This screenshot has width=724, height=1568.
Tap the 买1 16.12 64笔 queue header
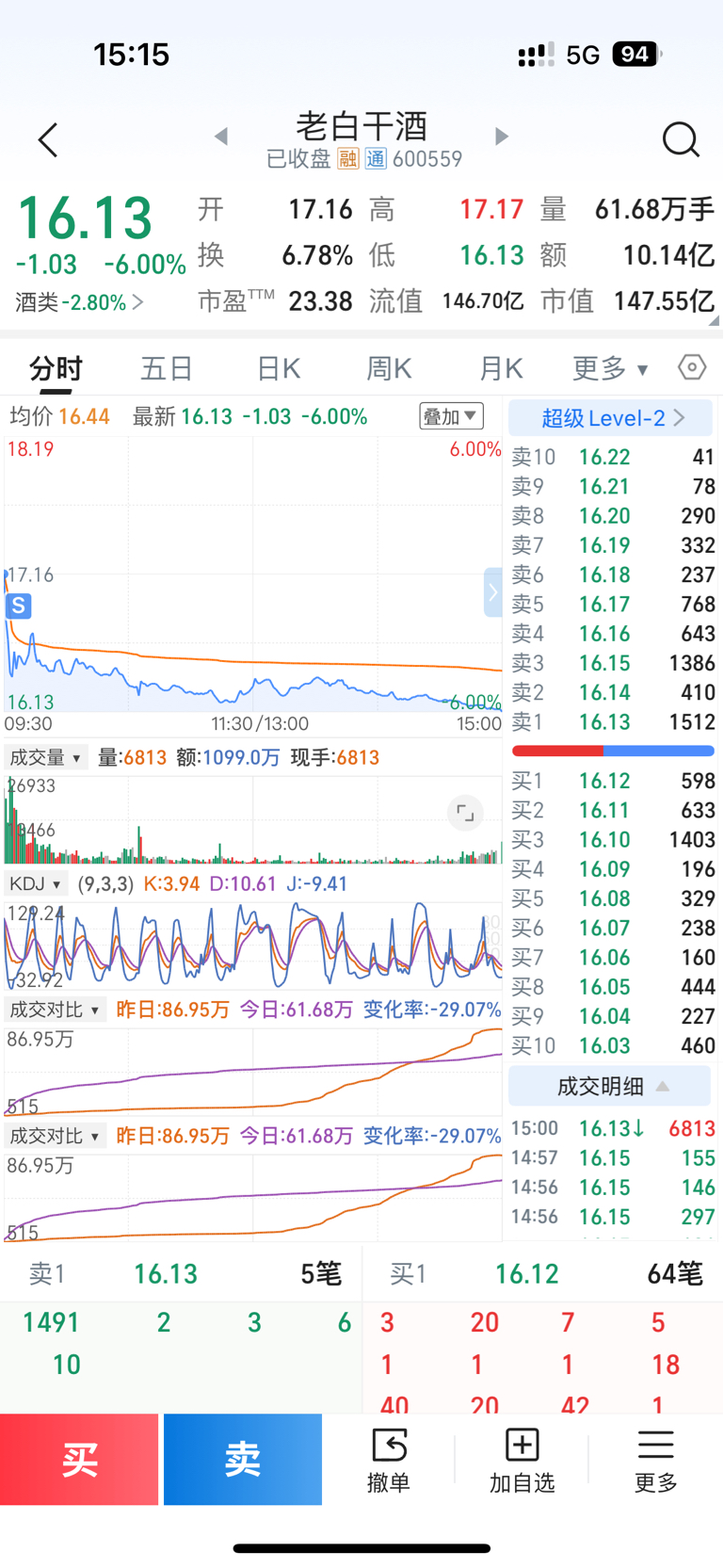pyautogui.click(x=543, y=1274)
